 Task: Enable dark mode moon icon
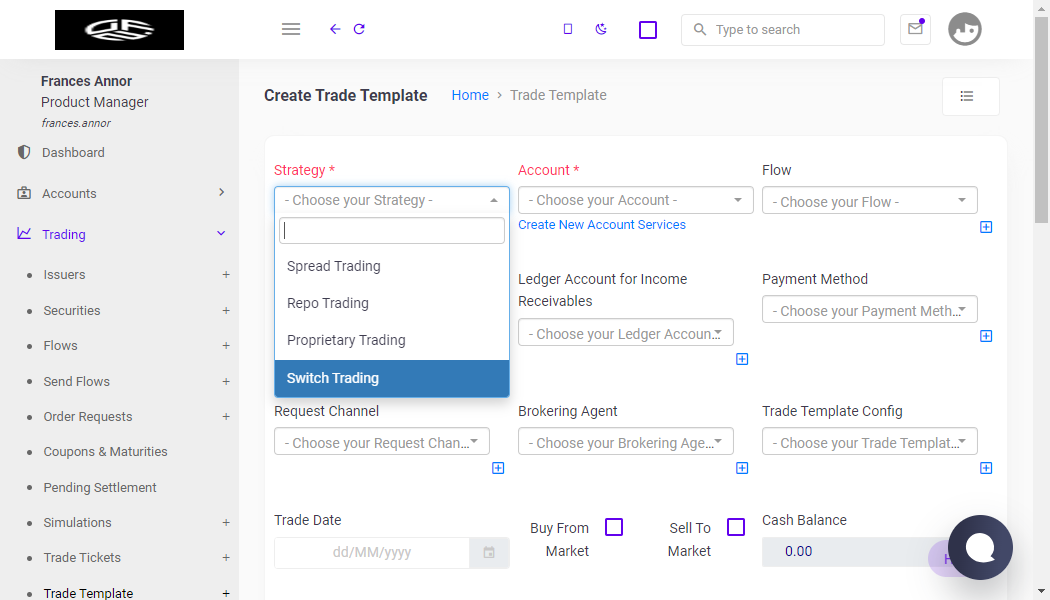coord(601,29)
